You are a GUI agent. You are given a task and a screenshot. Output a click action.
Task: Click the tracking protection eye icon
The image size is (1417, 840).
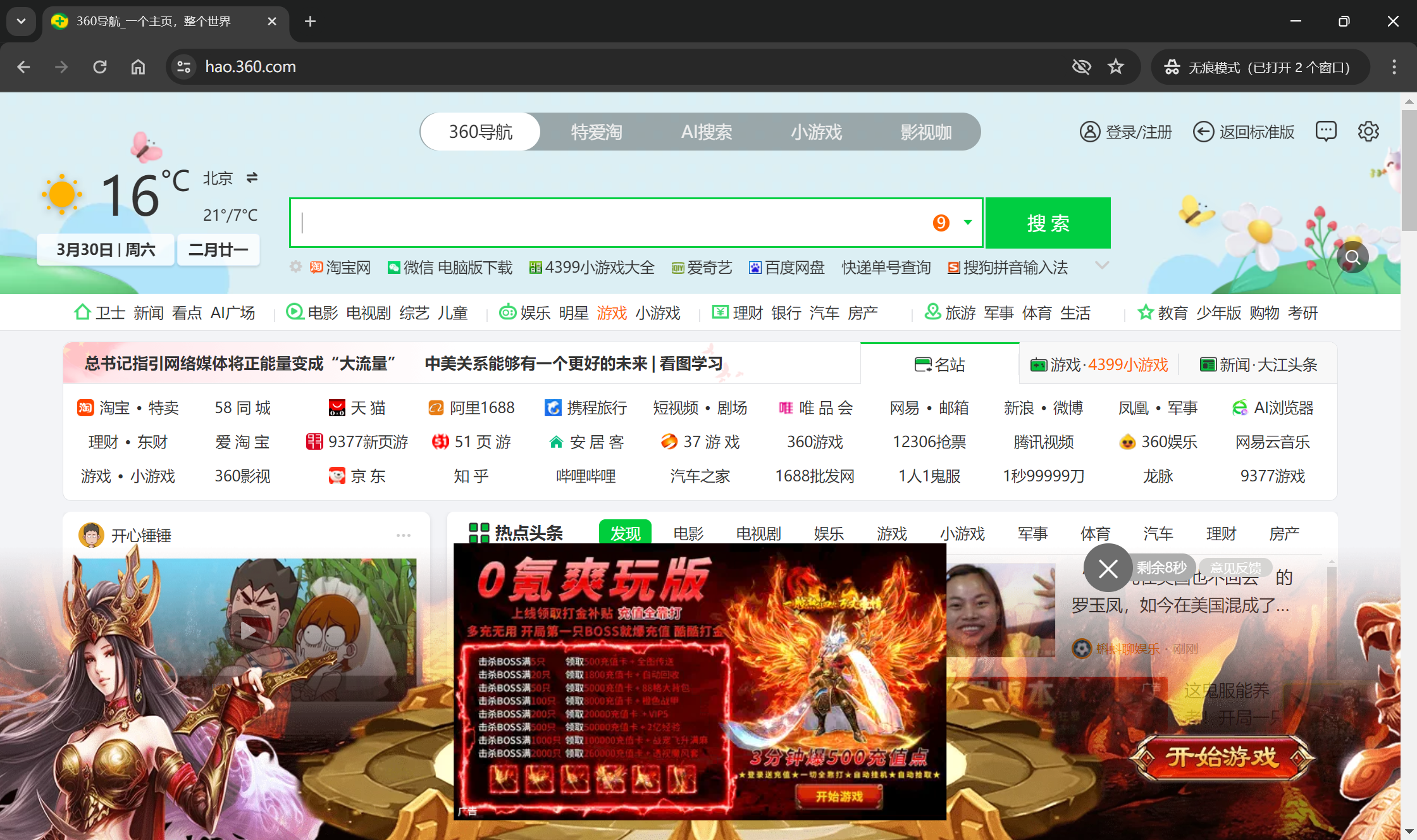1082,67
